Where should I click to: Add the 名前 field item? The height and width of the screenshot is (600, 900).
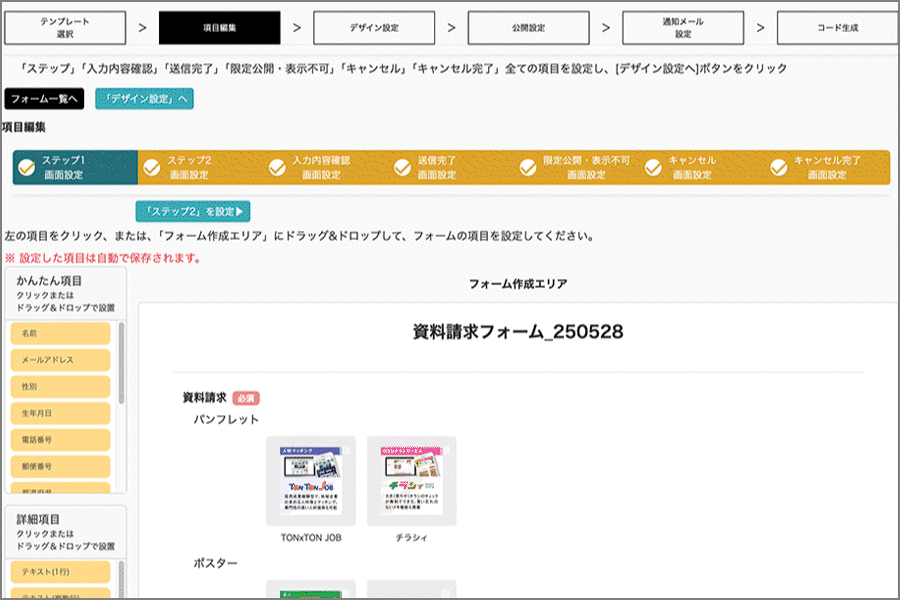(60, 333)
